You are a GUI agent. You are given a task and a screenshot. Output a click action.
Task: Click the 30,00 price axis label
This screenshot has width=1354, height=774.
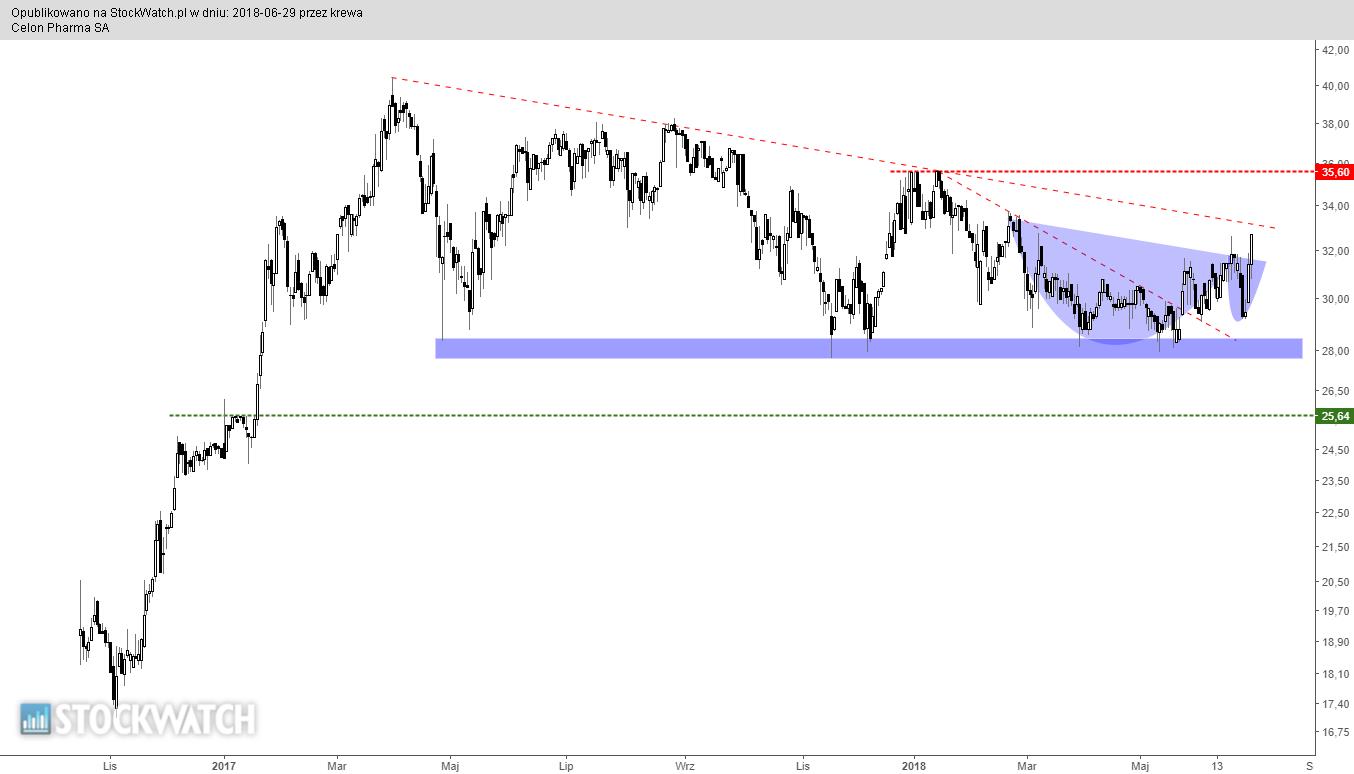1335,299
